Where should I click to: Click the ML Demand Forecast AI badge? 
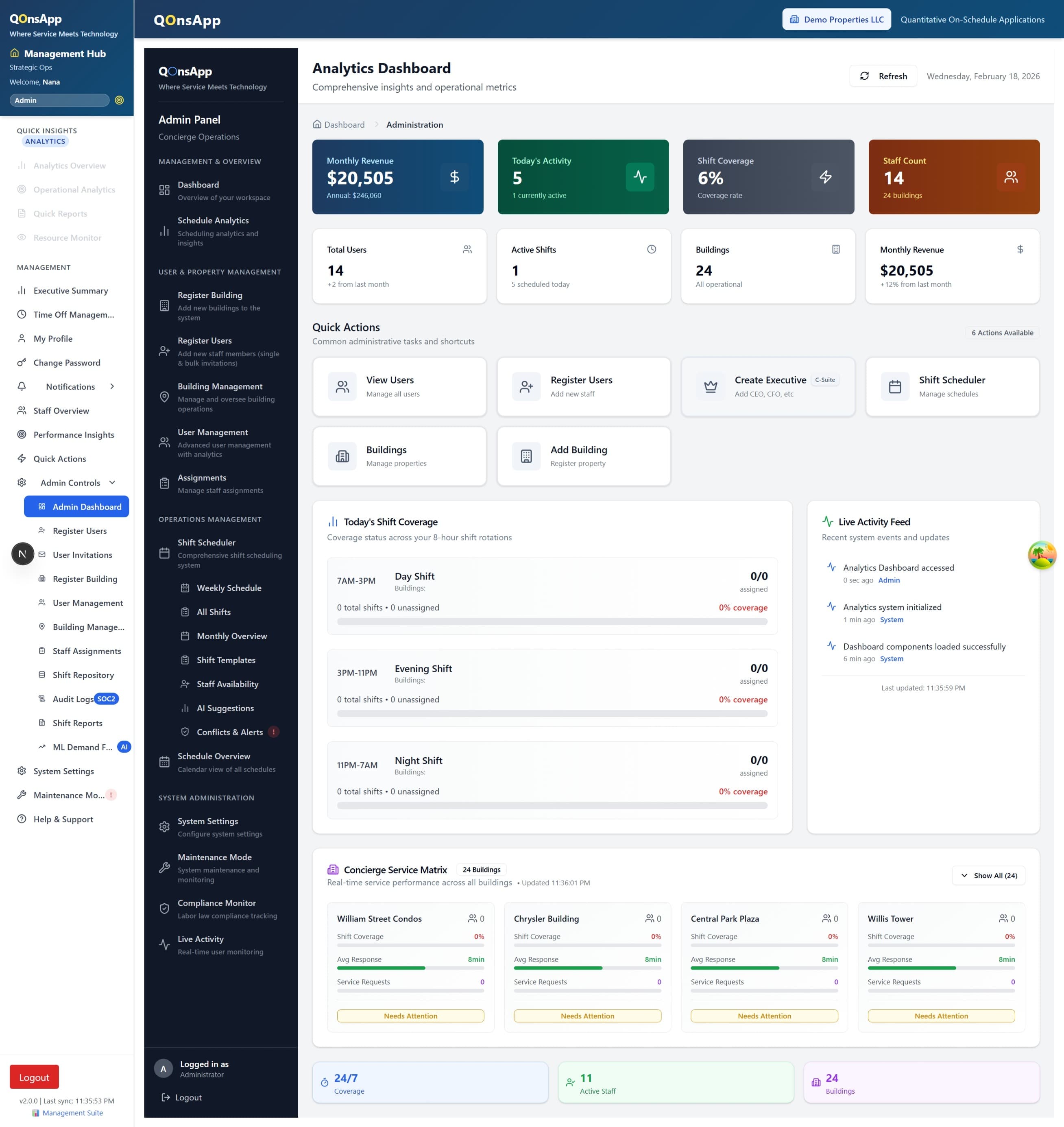tap(124, 747)
